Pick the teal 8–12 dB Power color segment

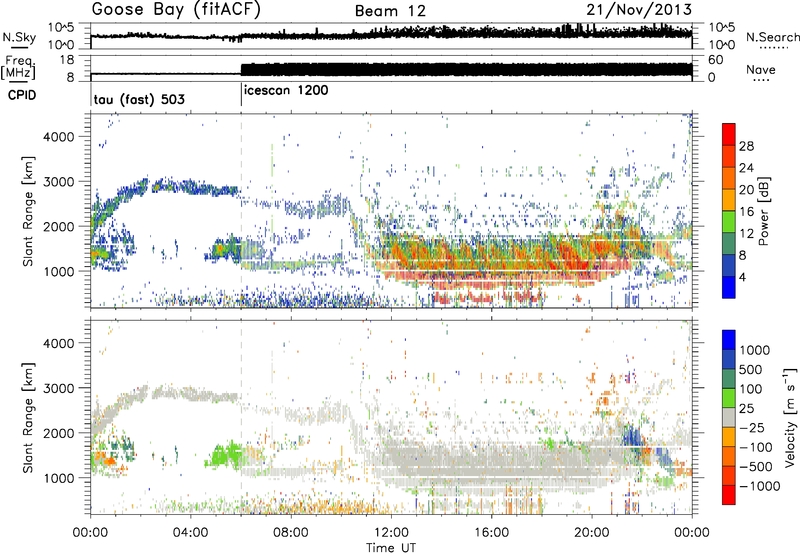coord(729,244)
